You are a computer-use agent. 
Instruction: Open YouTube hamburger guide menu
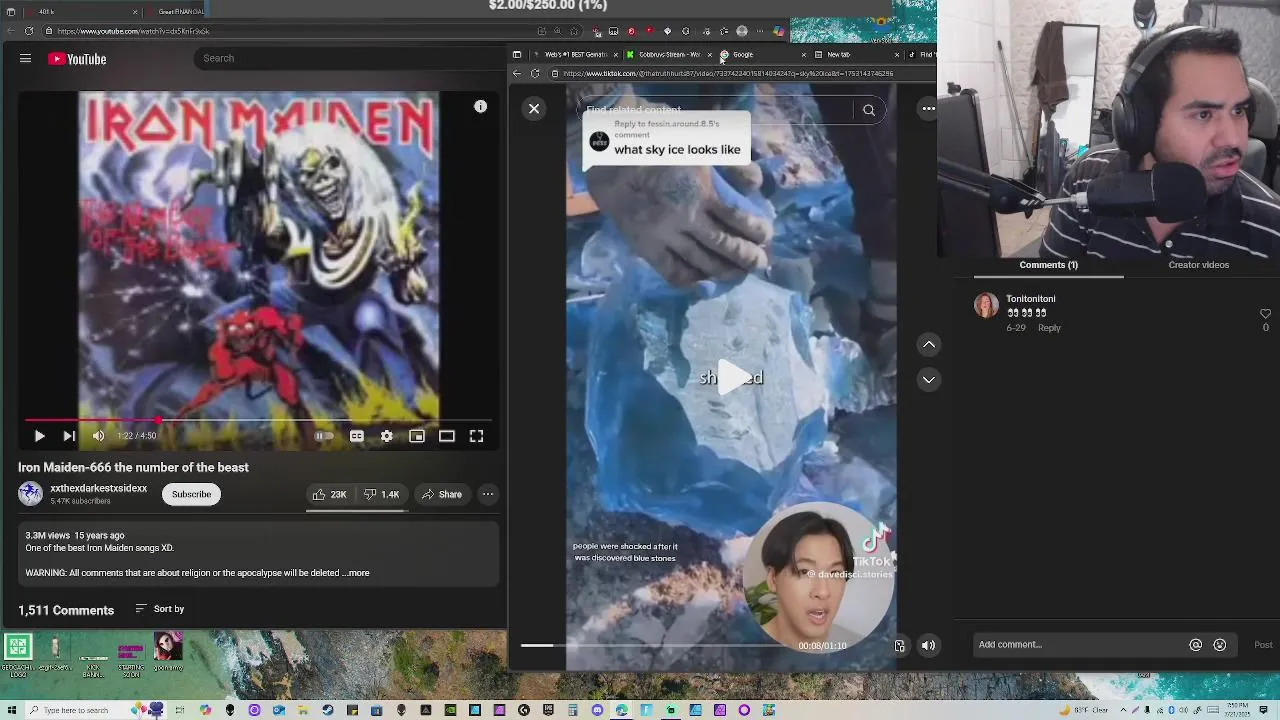tap(25, 59)
